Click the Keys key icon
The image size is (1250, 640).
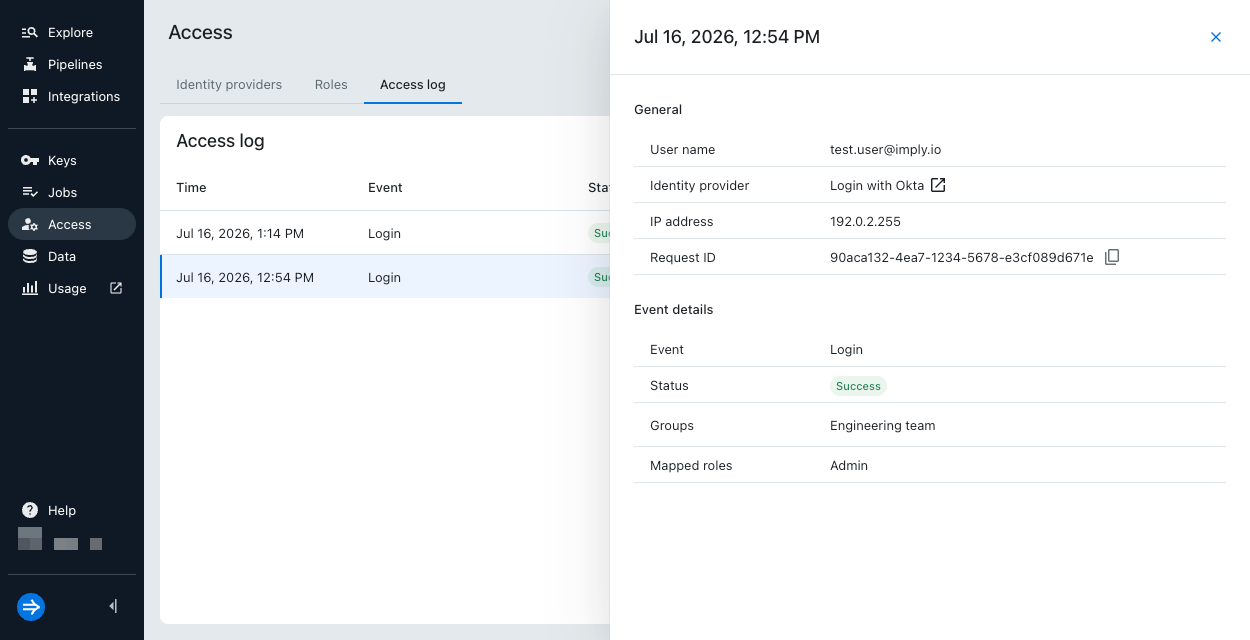coord(30,161)
